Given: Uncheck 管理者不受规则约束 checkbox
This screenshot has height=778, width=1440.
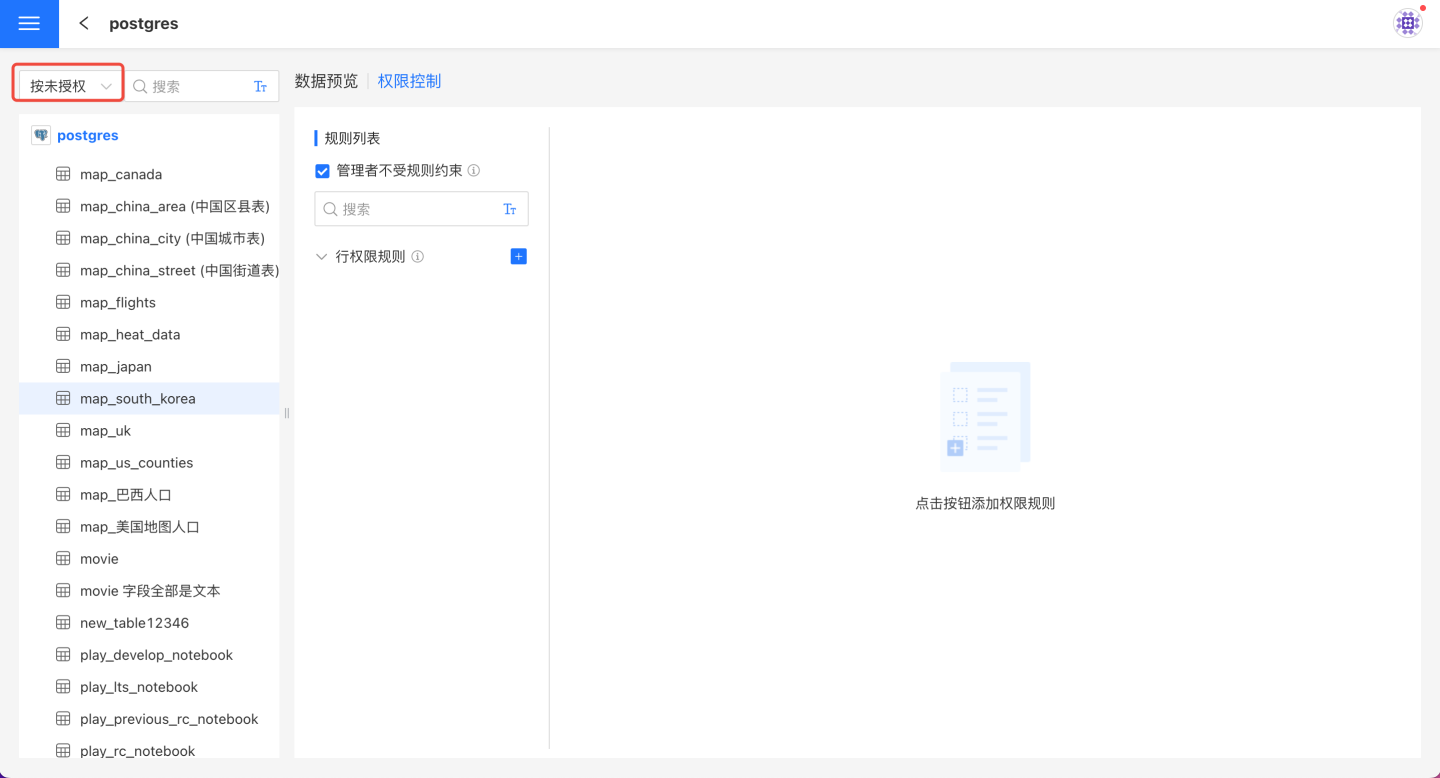Looking at the screenshot, I should coord(322,171).
